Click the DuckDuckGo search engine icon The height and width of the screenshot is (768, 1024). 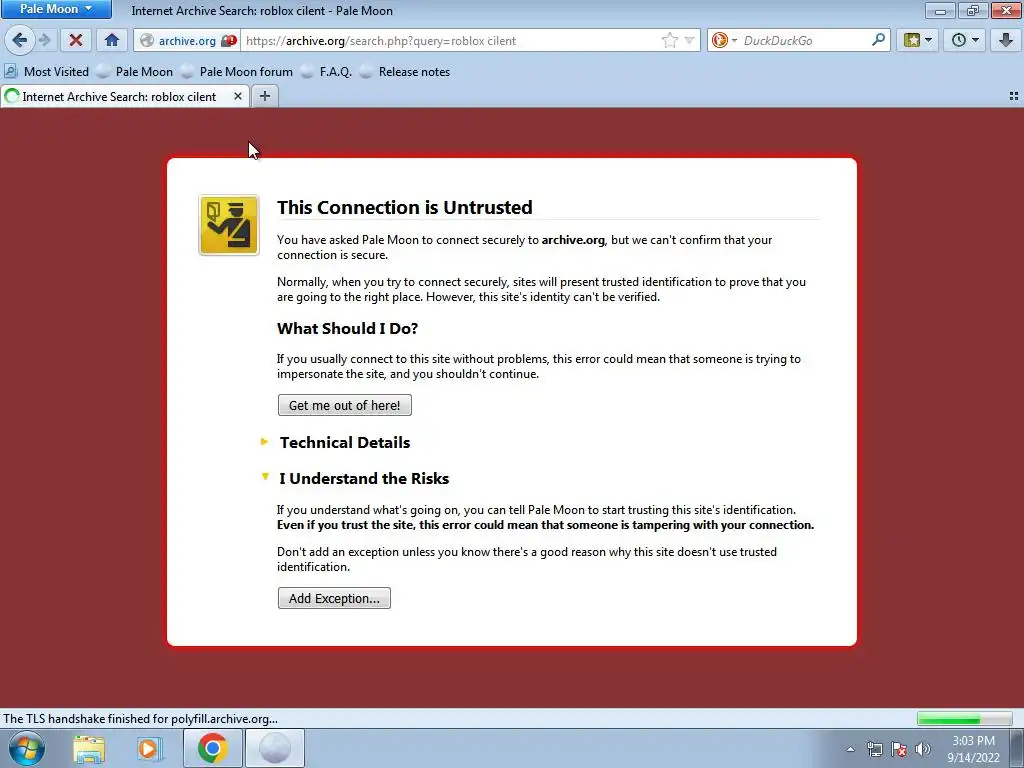coord(720,40)
